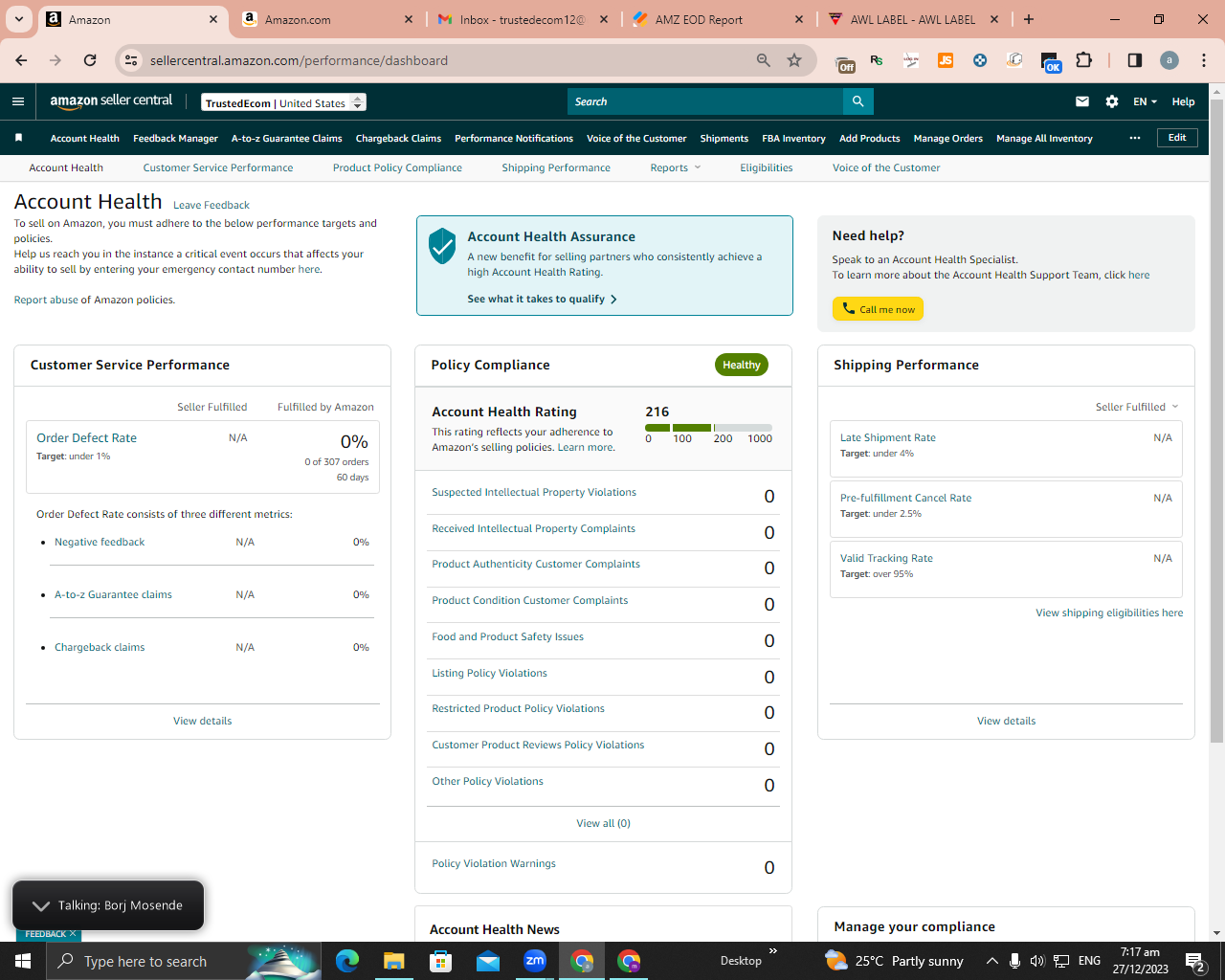
Task: Click the Account Health Assurance shield icon
Action: (x=442, y=246)
